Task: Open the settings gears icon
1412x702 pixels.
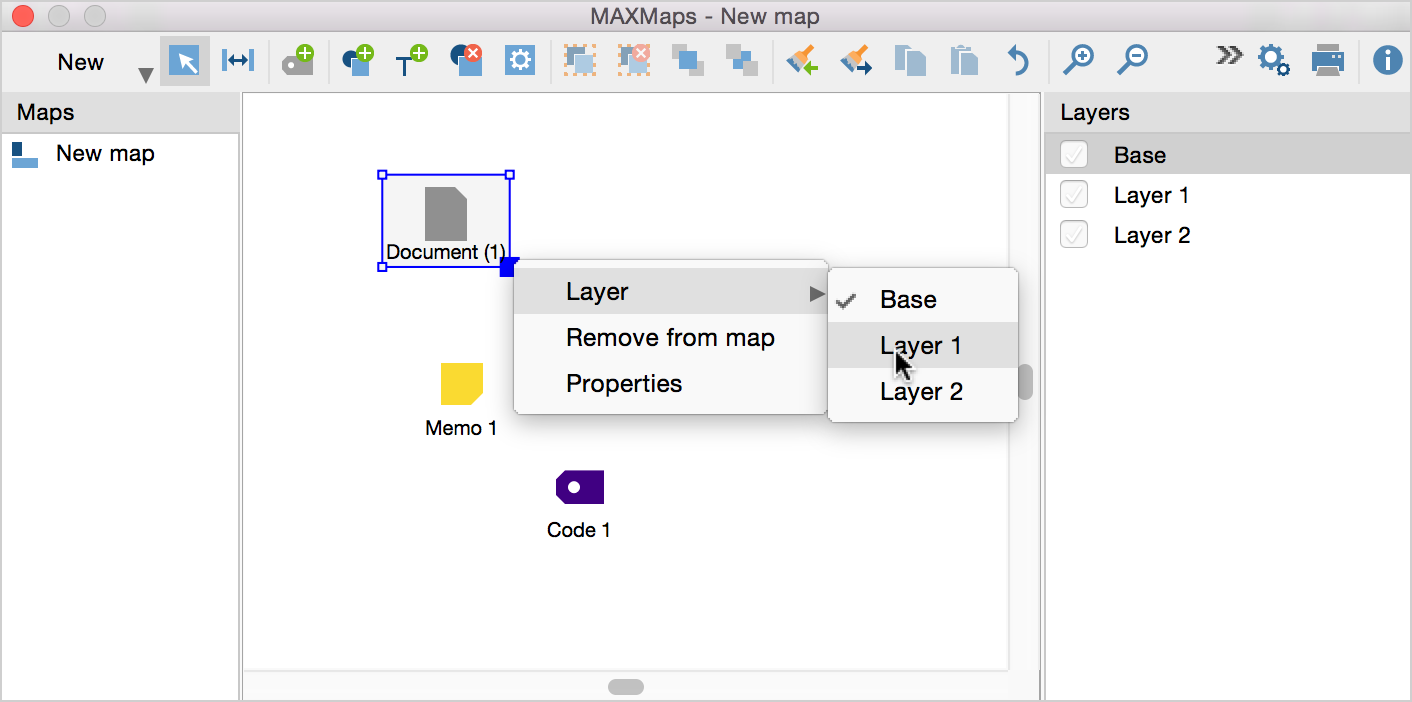Action: pos(1273,61)
